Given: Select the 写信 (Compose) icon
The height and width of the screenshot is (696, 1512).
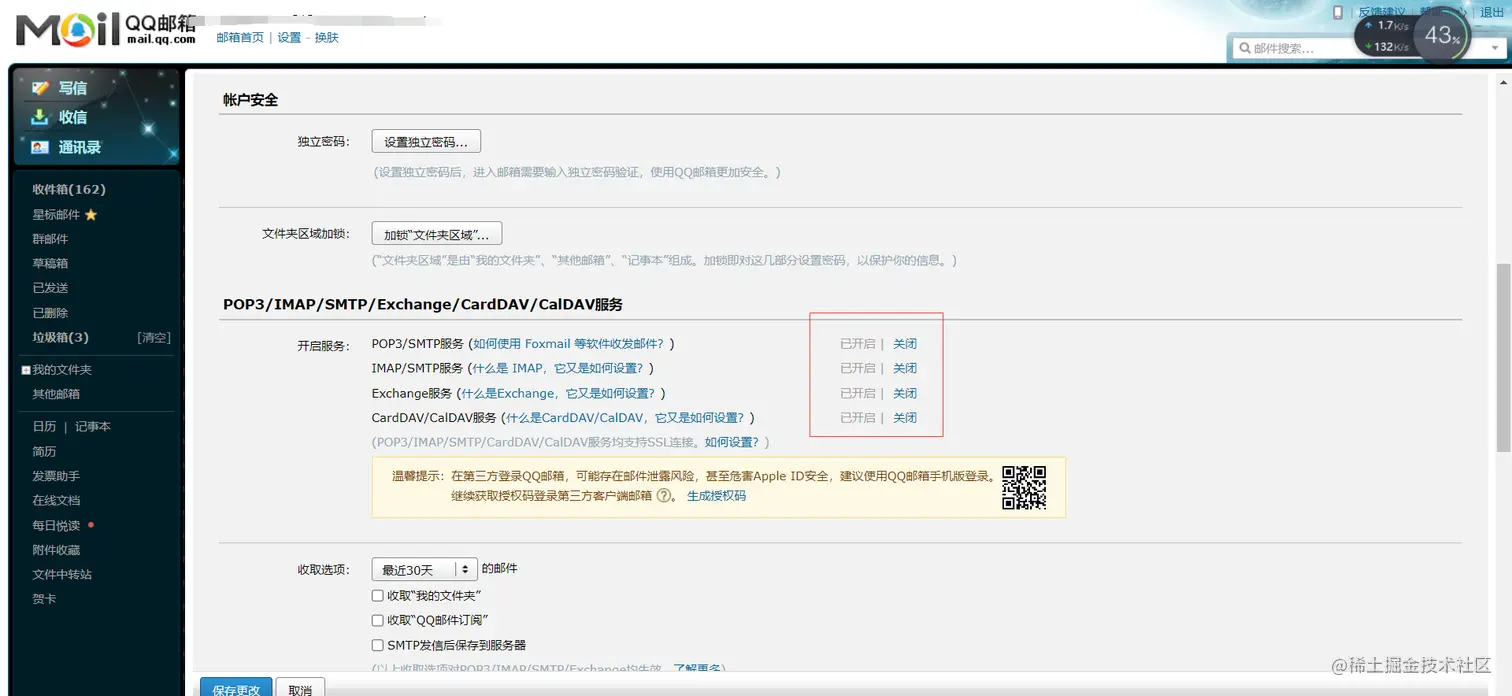Looking at the screenshot, I should pos(40,87).
